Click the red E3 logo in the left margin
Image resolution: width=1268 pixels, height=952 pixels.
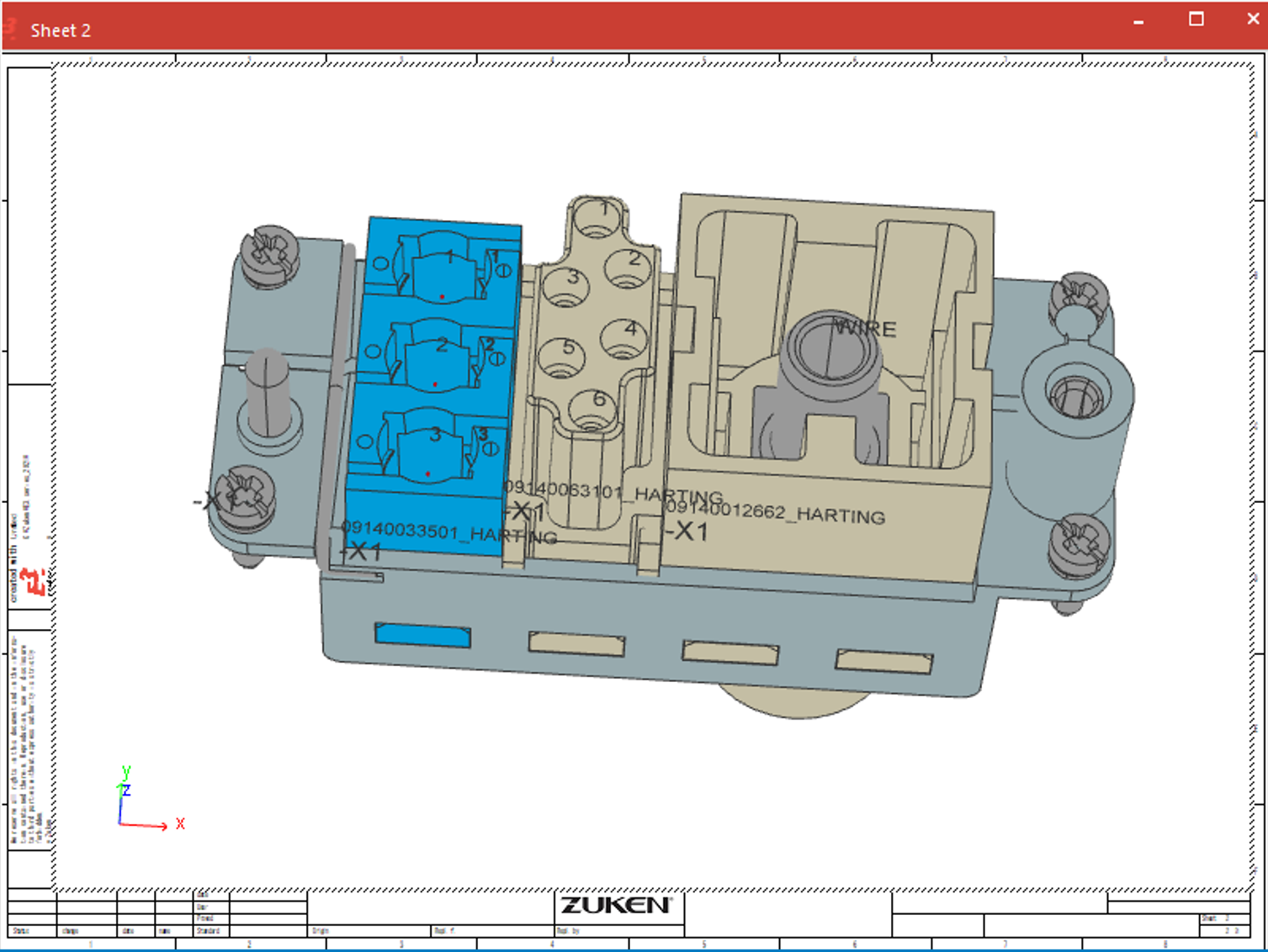35,581
